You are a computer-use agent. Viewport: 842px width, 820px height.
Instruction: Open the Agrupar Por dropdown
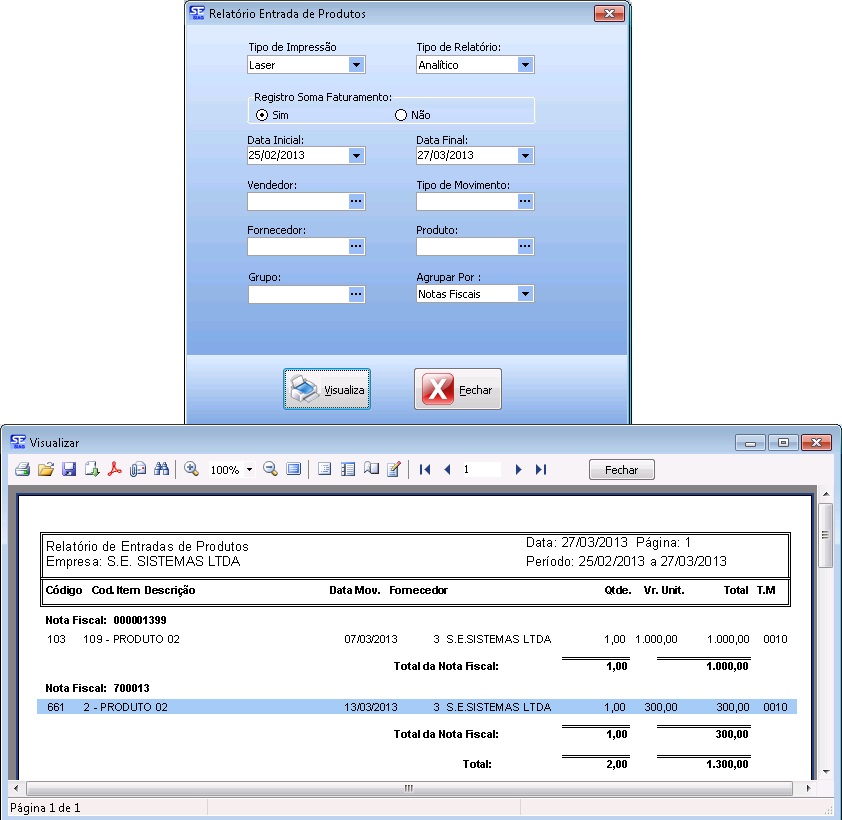point(525,294)
